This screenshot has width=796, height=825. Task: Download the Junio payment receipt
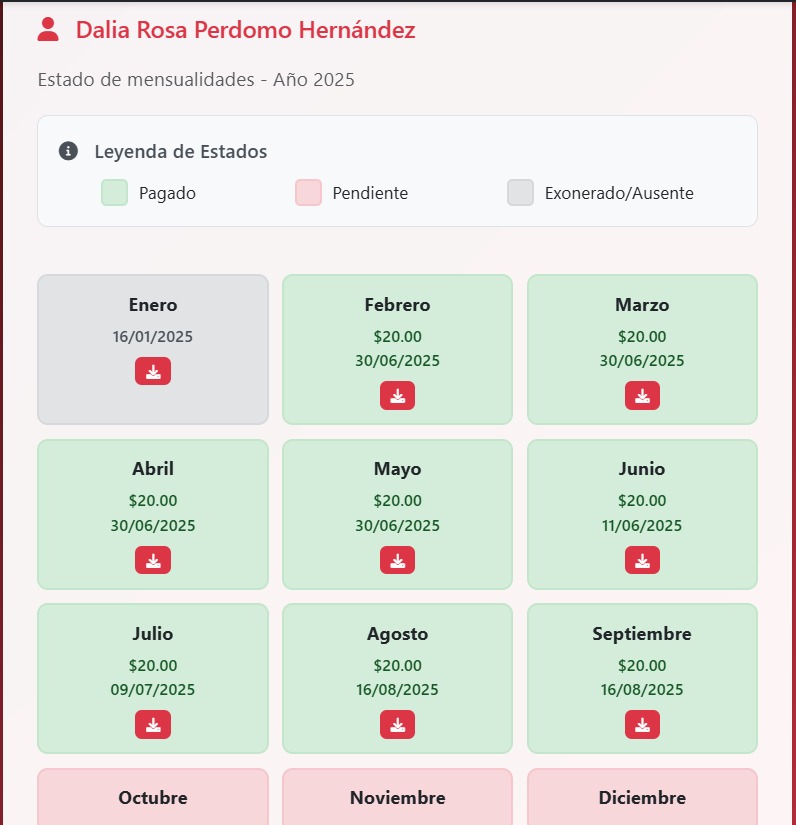tap(642, 560)
